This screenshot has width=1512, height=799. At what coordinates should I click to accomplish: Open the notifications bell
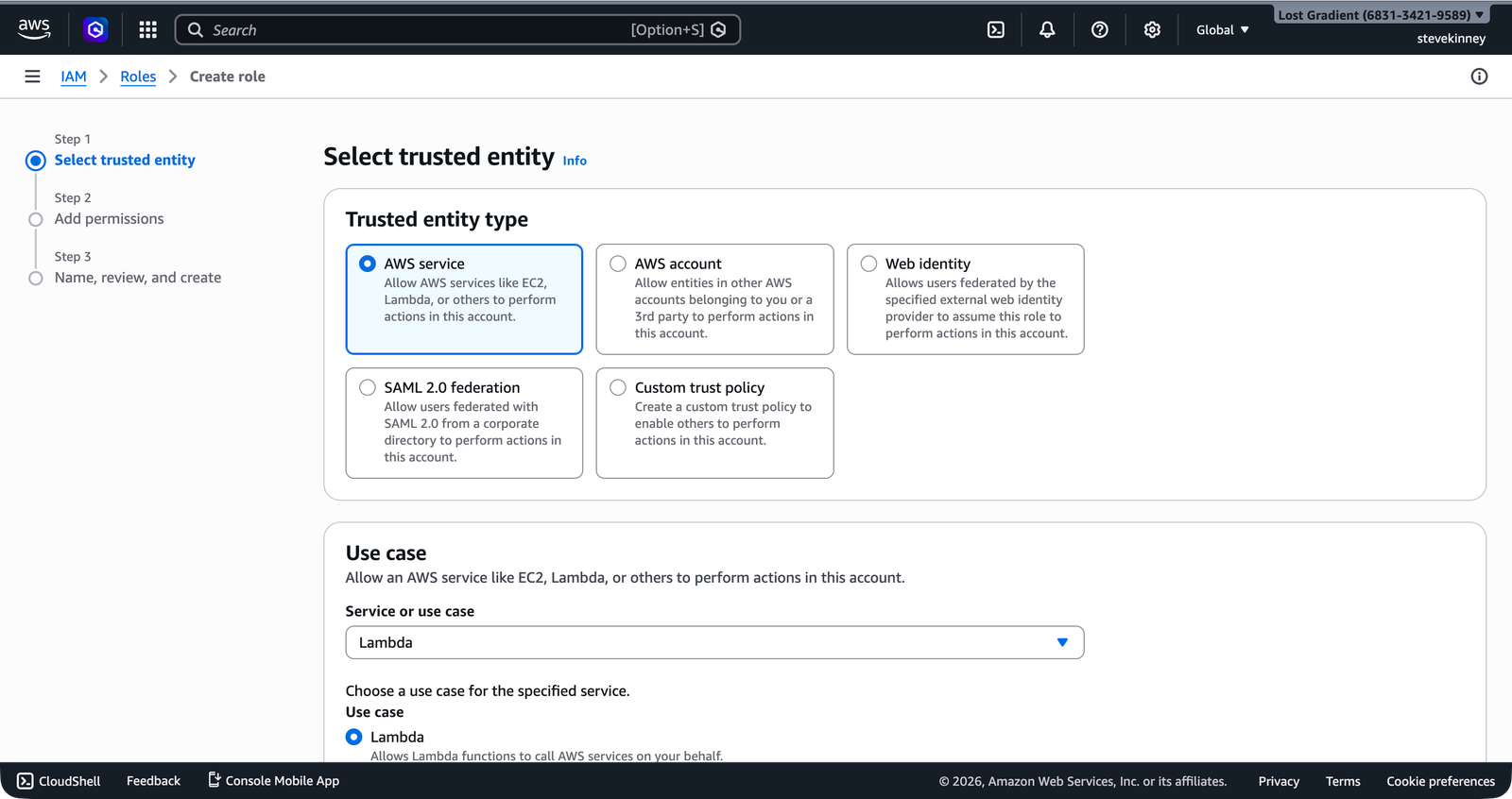[1047, 30]
